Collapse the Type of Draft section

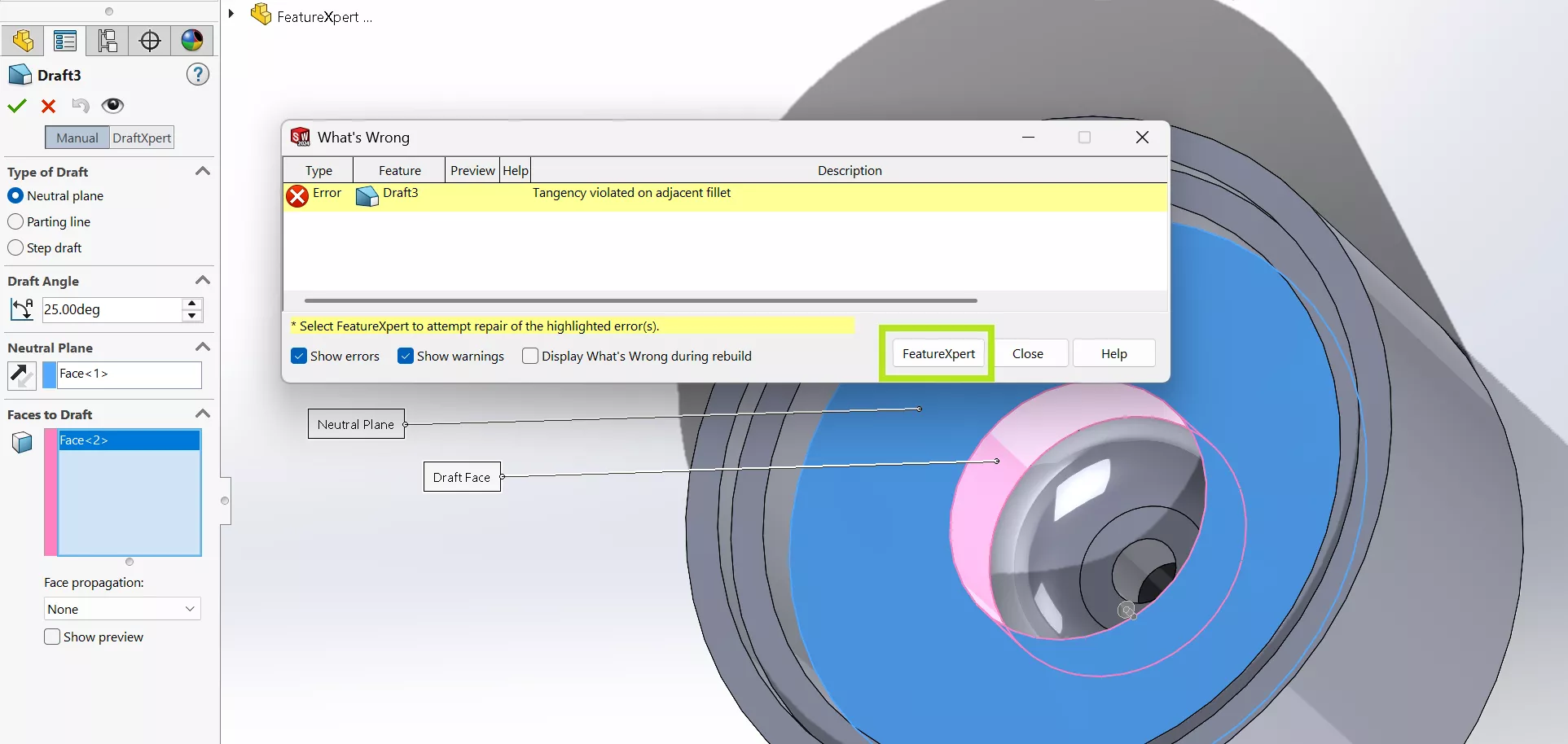203,172
